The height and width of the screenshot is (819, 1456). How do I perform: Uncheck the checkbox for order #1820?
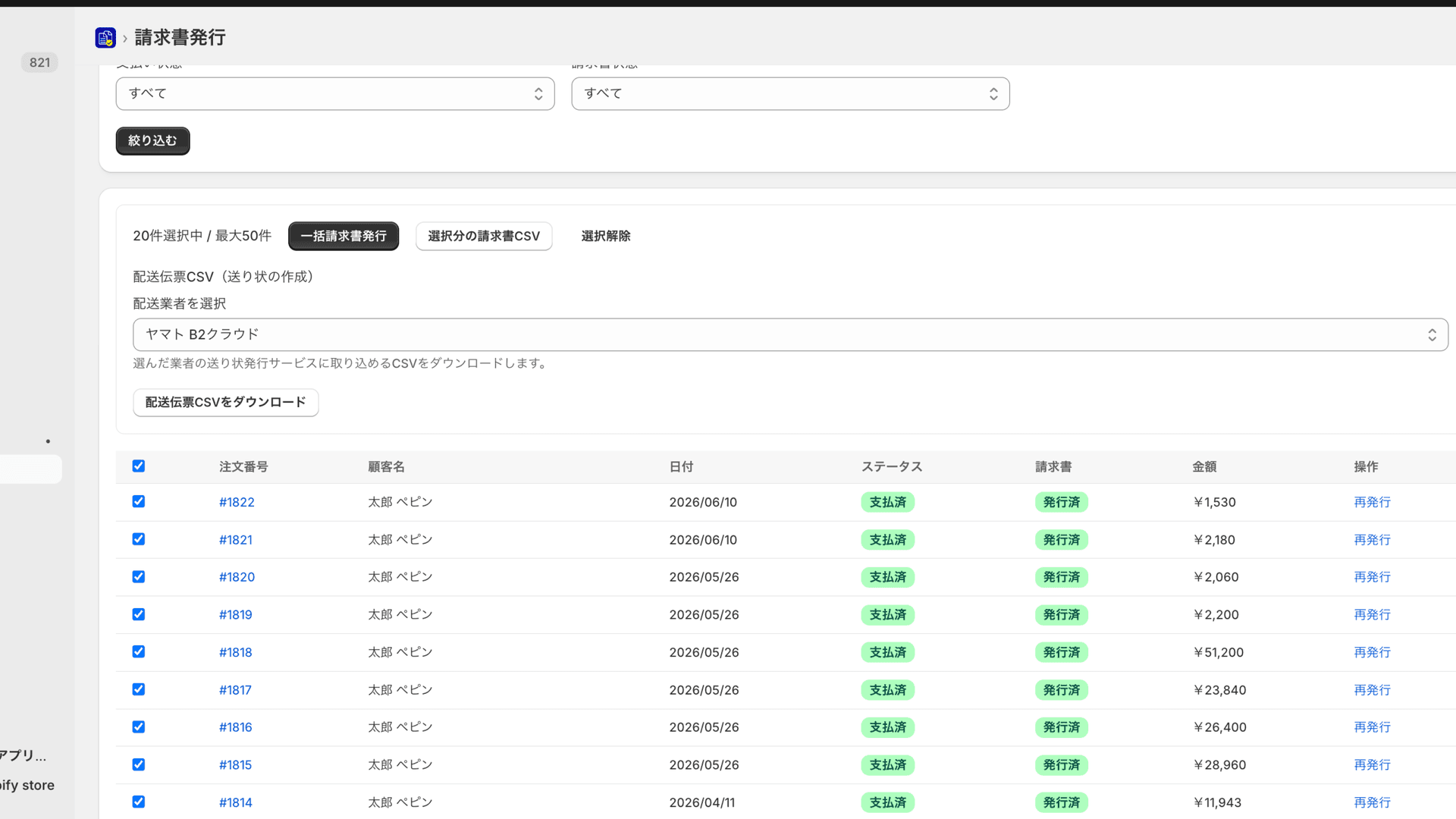(139, 576)
